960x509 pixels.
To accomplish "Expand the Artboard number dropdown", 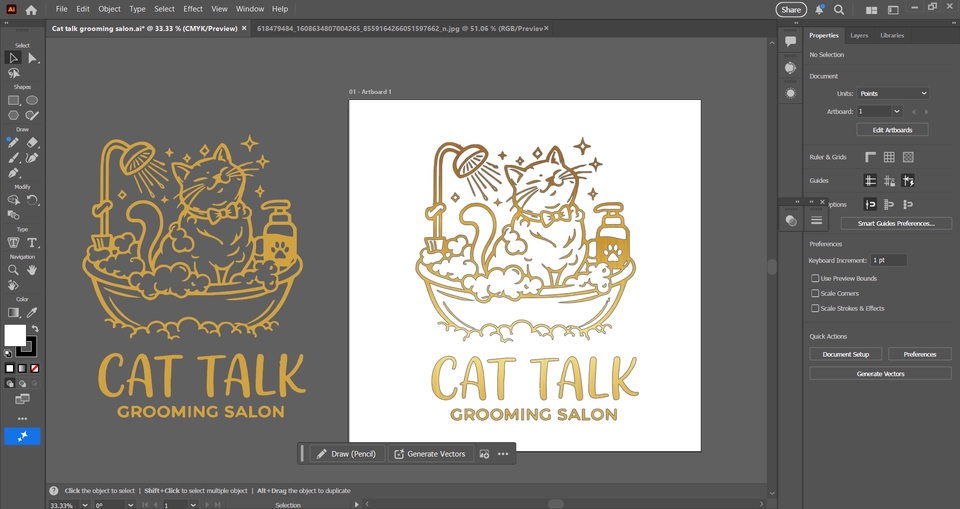I will pos(896,111).
